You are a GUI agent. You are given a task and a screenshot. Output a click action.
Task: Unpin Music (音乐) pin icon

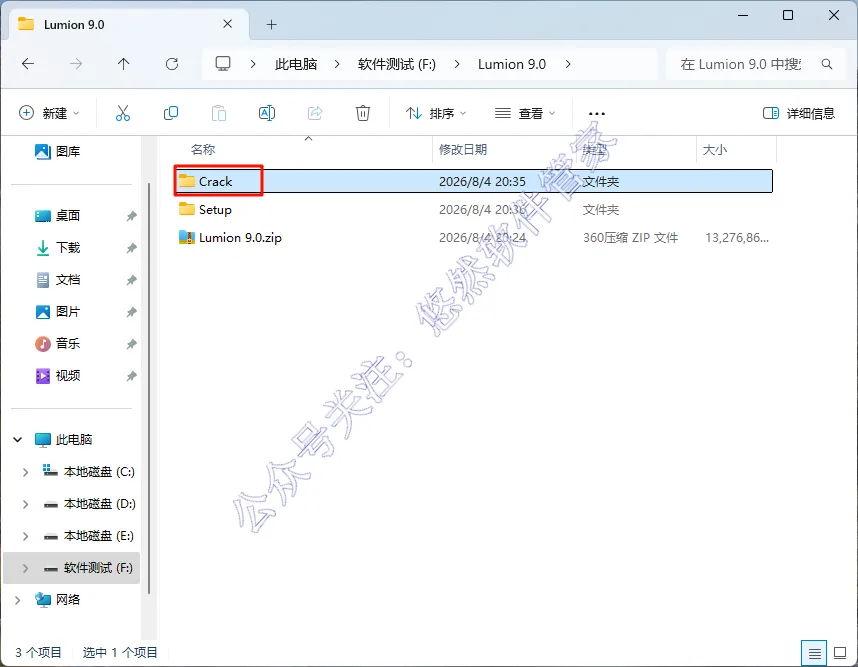pos(131,344)
